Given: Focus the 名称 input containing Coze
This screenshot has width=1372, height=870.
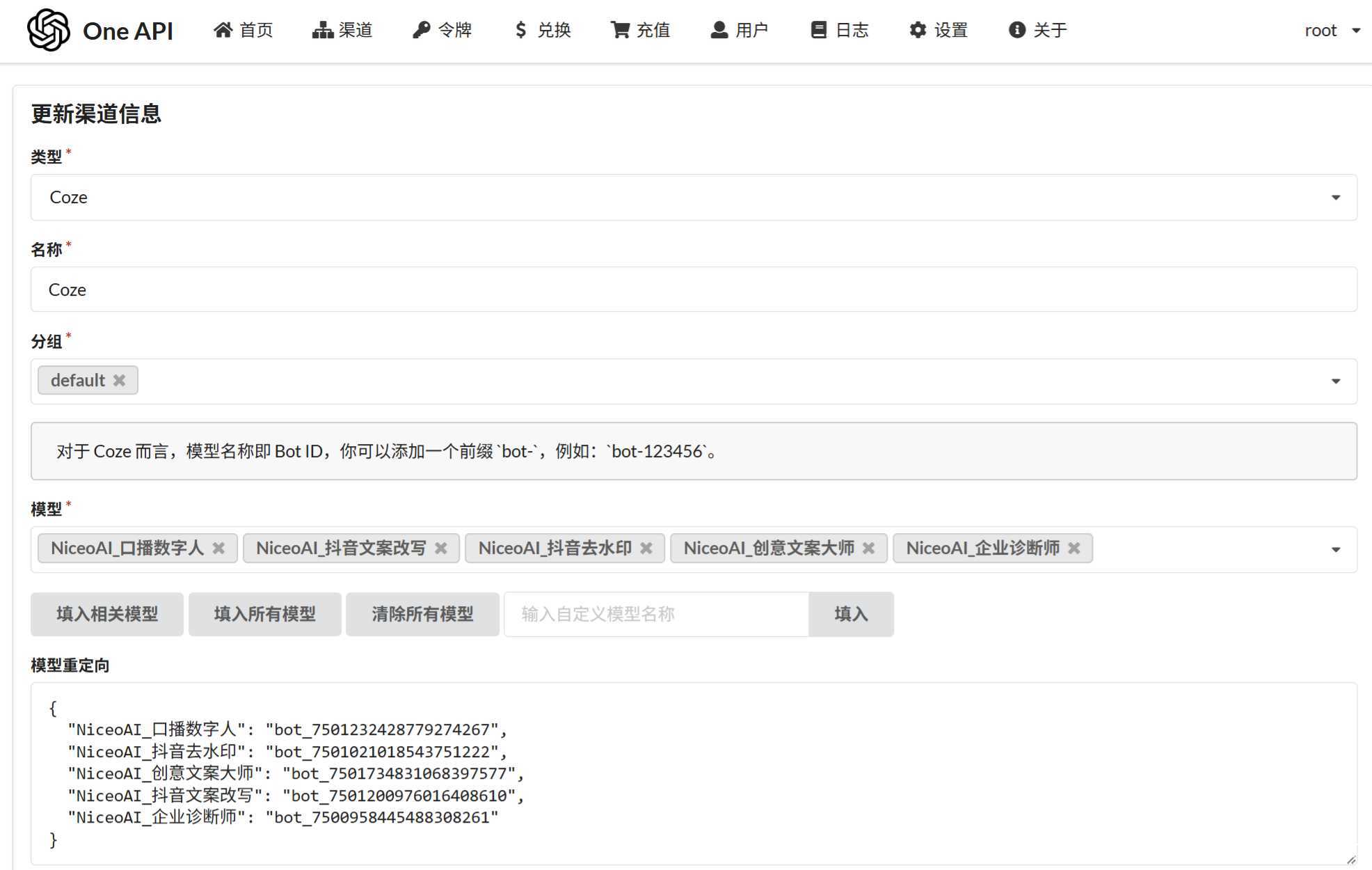Looking at the screenshot, I should (x=694, y=290).
